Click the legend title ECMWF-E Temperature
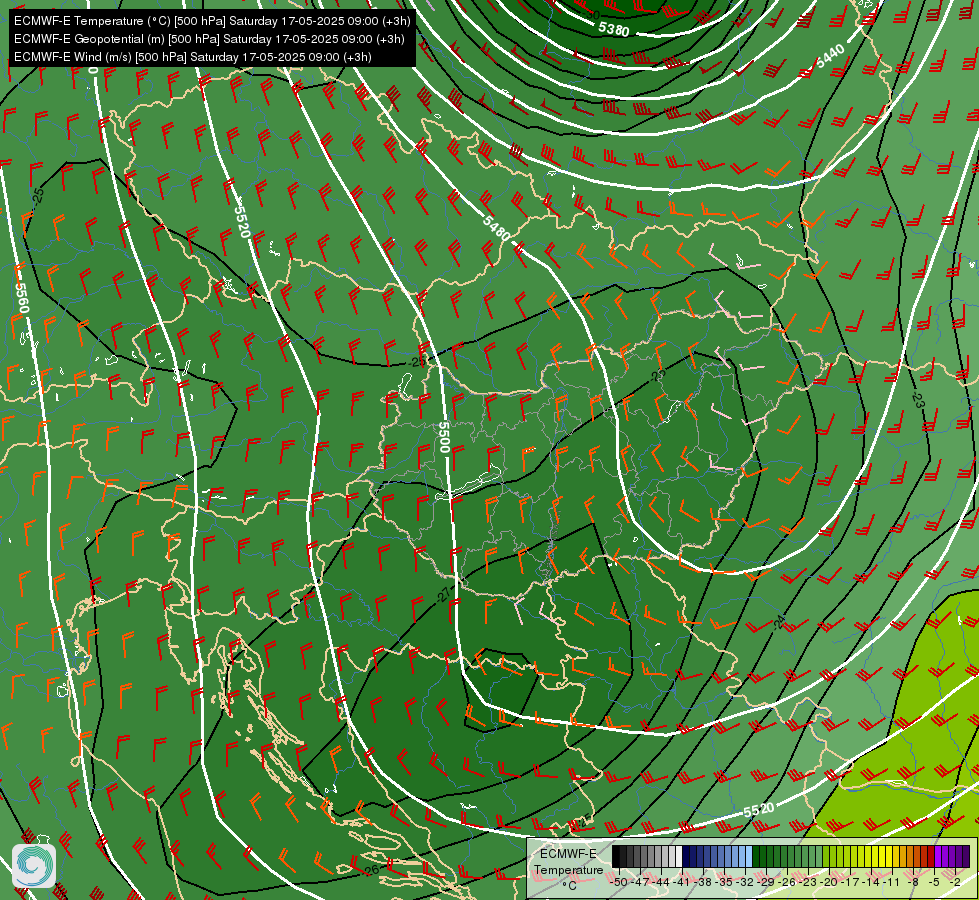 point(568,862)
